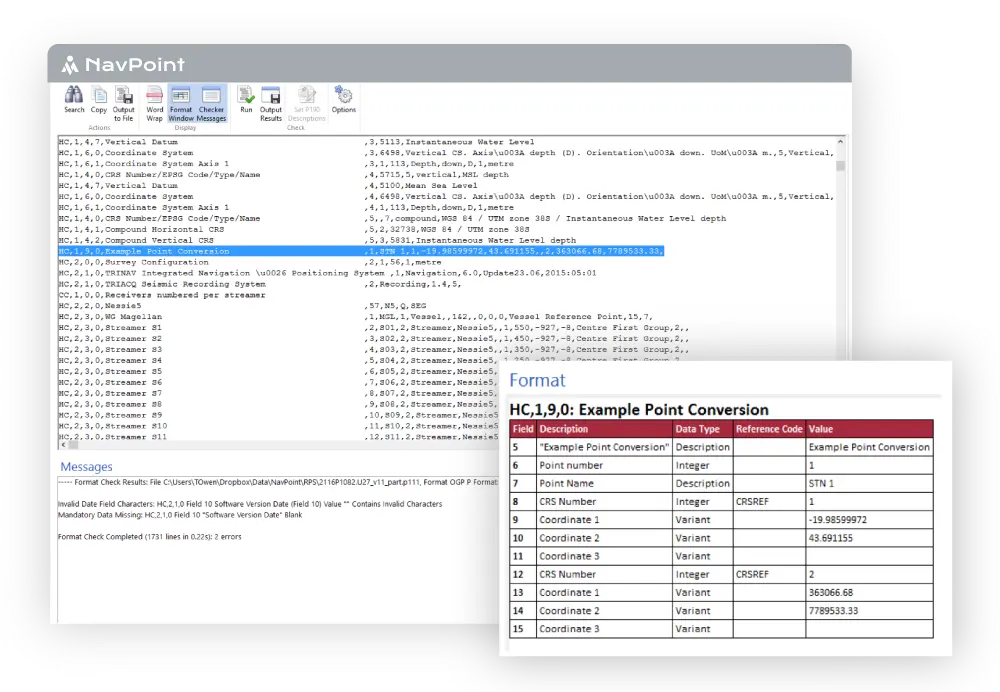The image size is (1000, 692).
Task: Select first Vertical Datum line
Action: tap(297, 142)
